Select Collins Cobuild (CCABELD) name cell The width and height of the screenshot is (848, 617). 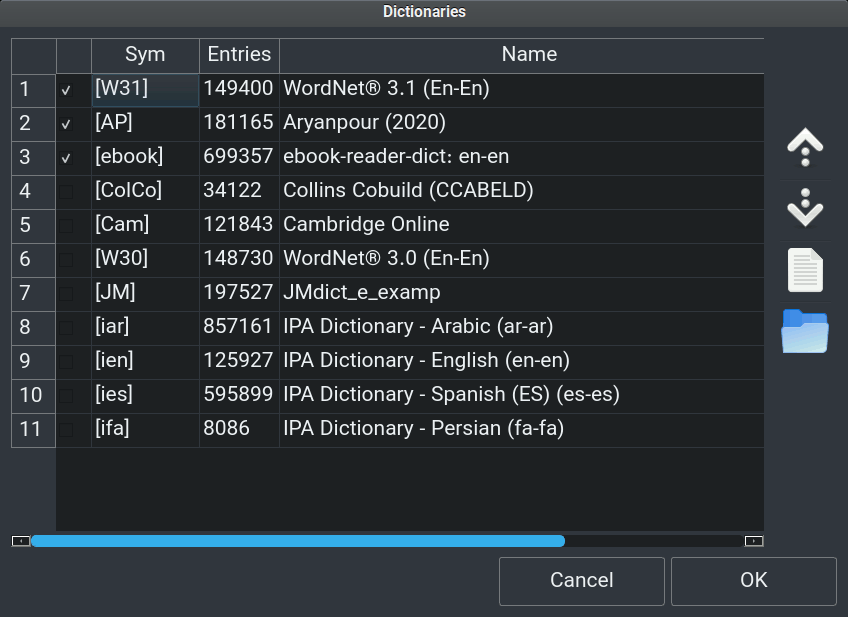pyautogui.click(x=522, y=192)
